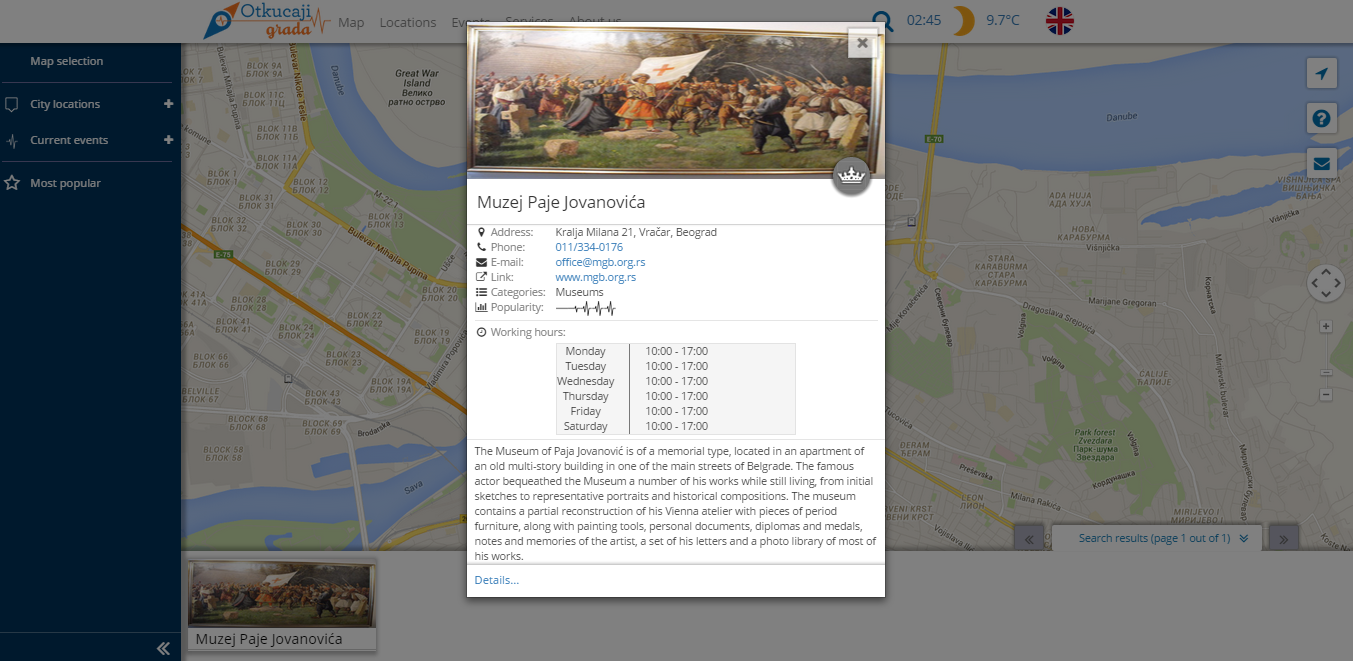Click the City locations marker icon

point(12,104)
